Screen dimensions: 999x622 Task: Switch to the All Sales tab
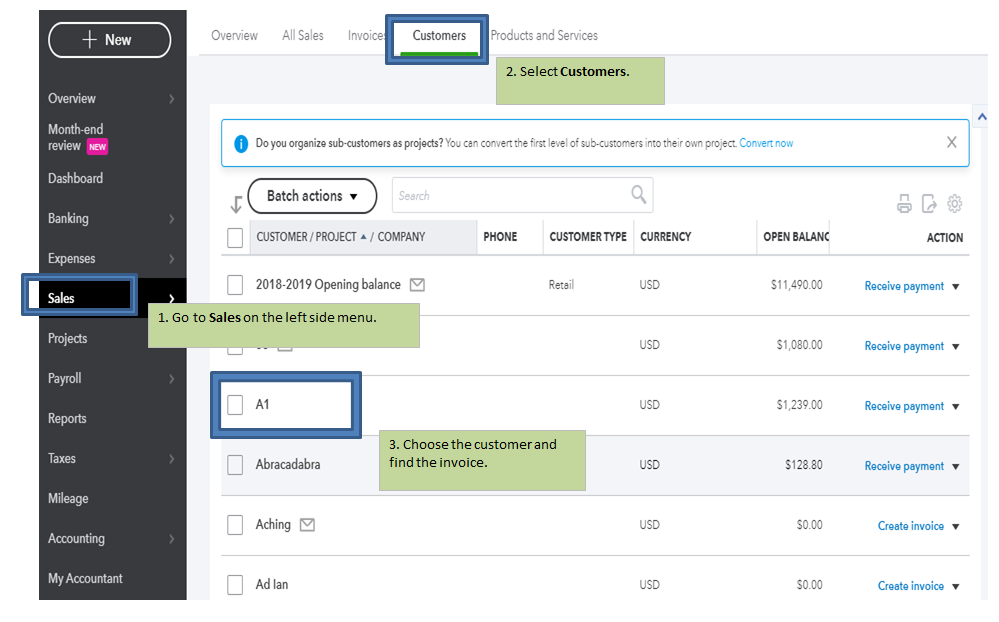[303, 36]
